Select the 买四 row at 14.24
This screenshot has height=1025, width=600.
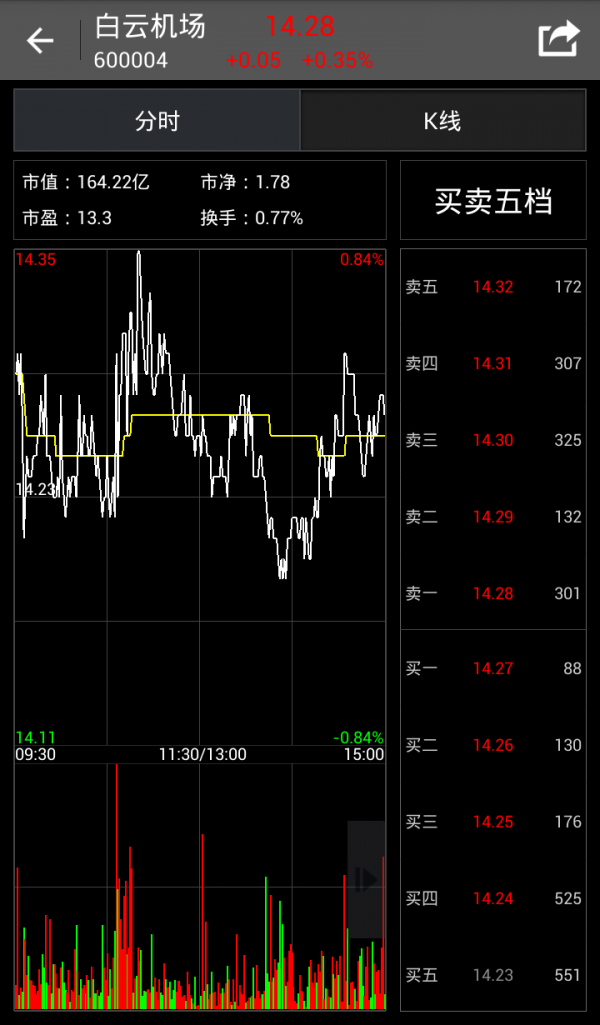[493, 899]
